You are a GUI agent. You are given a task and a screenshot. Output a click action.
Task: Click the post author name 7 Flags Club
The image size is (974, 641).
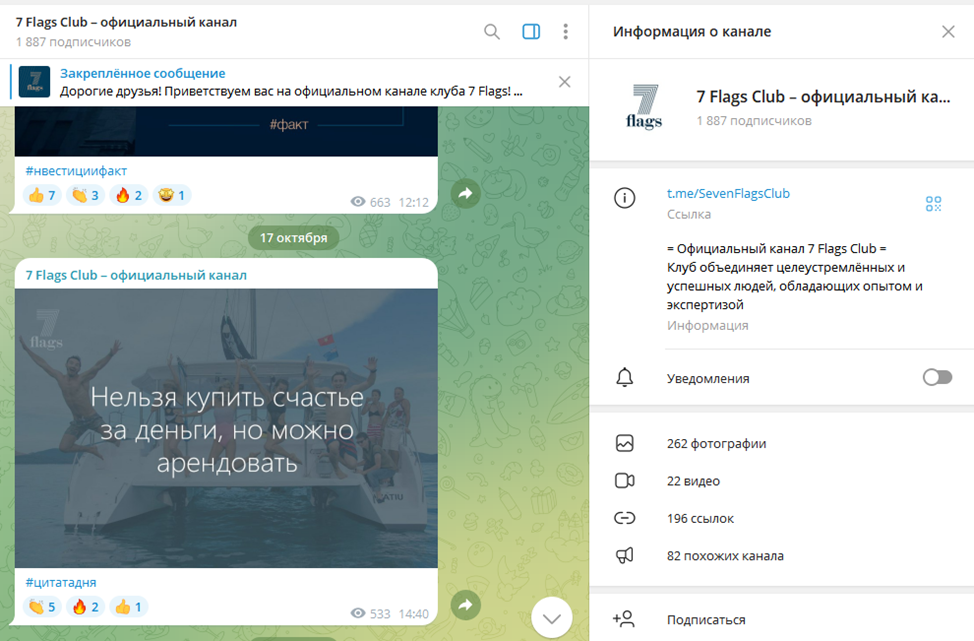(136, 275)
